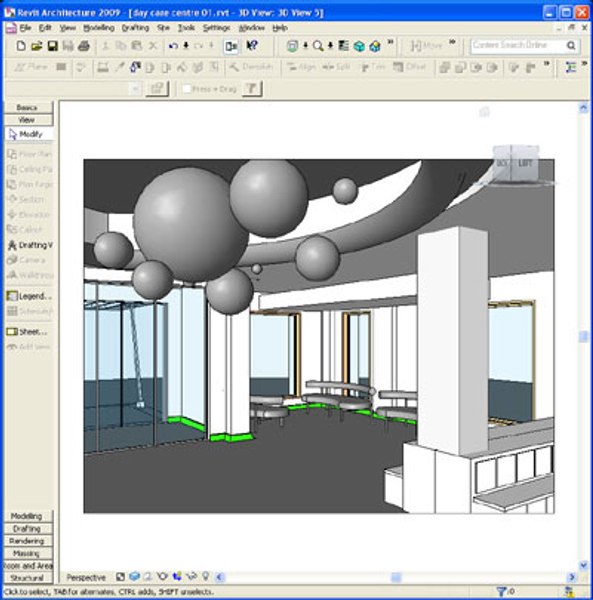This screenshot has height=600, width=593.
Task: Click the element properties button beside type selector
Action: point(157,89)
